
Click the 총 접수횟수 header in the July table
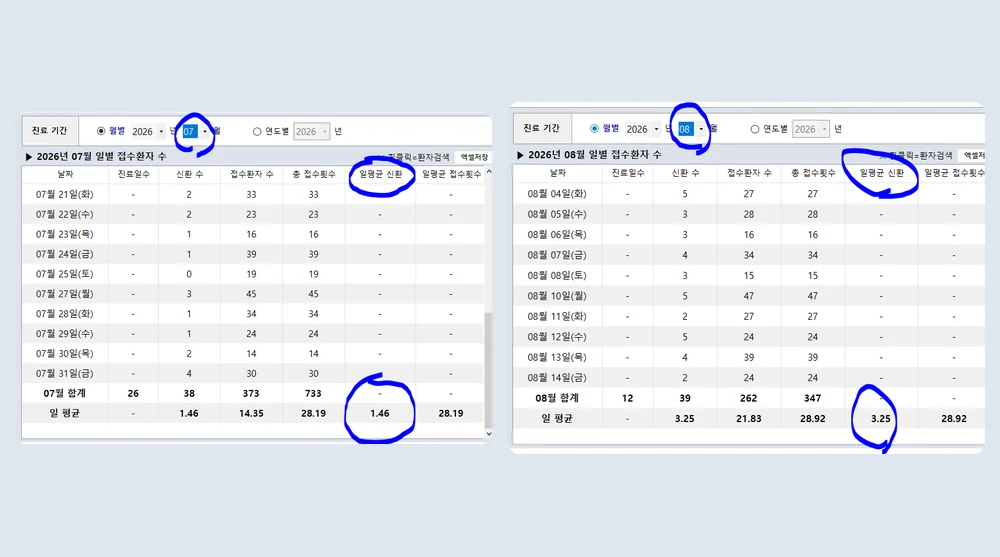(314, 174)
